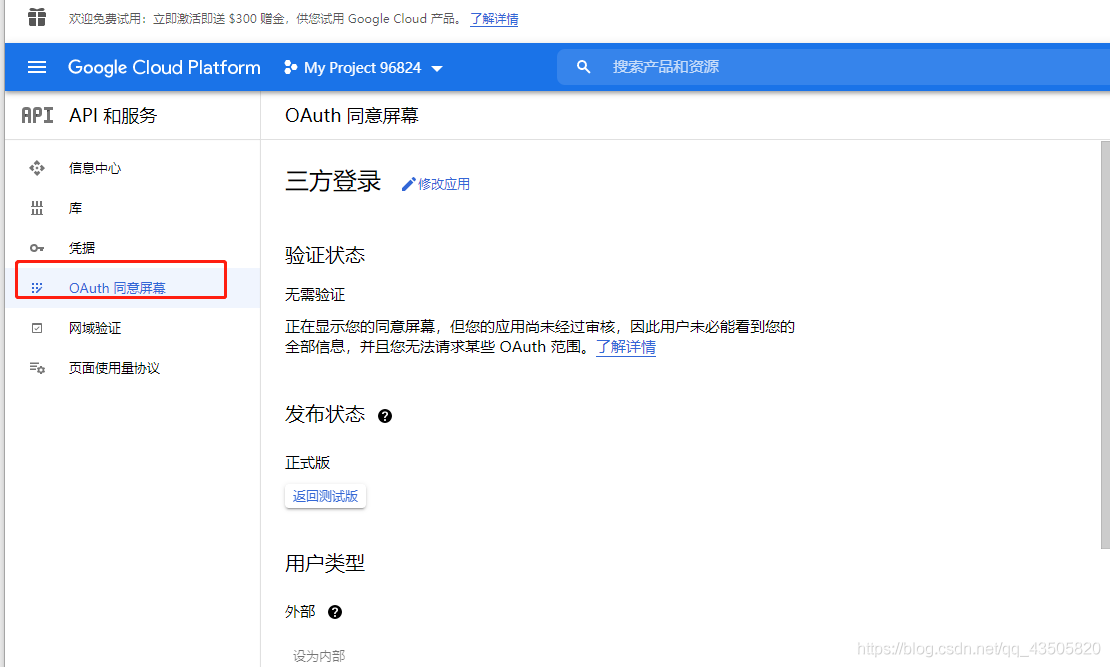The width and height of the screenshot is (1110, 667).
Task: Open 凭据 credentials page
Action: pyautogui.click(x=82, y=248)
